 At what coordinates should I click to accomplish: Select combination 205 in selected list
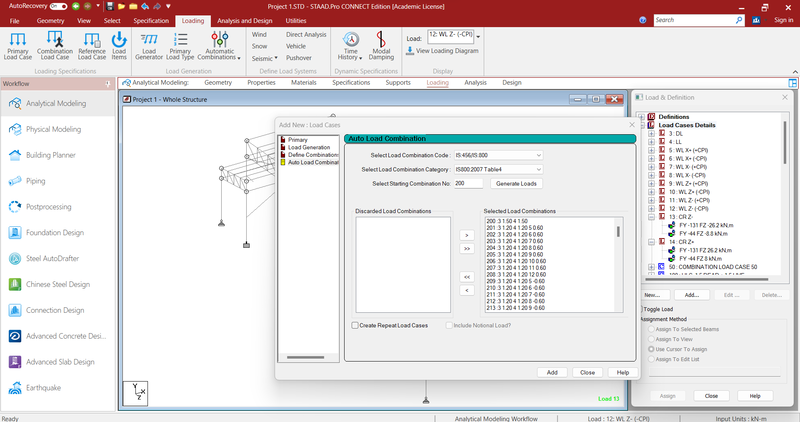coord(515,255)
